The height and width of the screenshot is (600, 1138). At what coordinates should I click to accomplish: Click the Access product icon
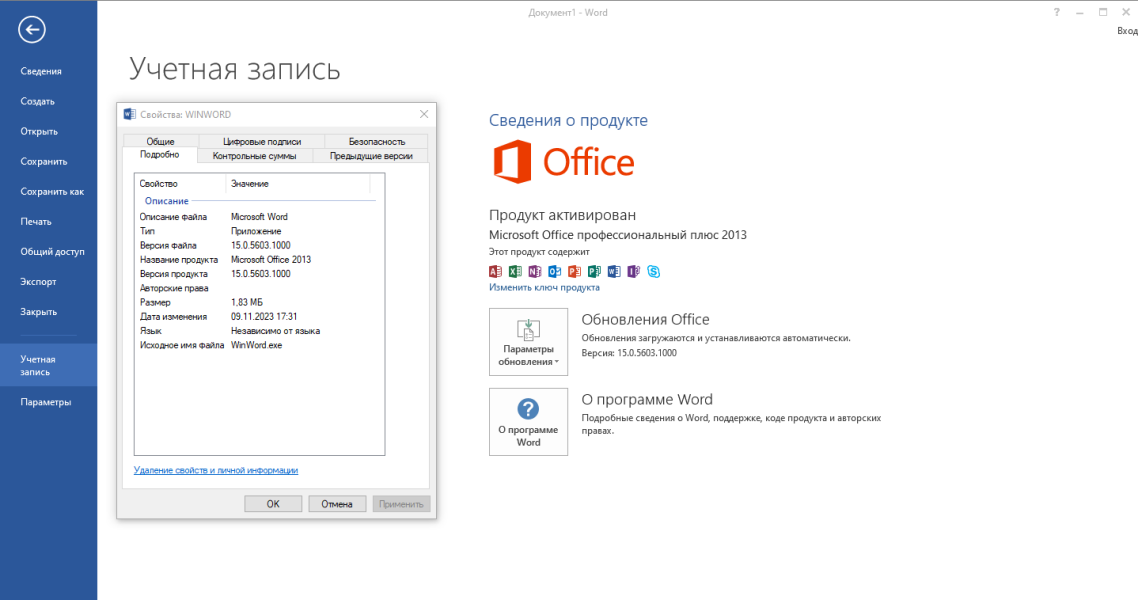coord(495,271)
